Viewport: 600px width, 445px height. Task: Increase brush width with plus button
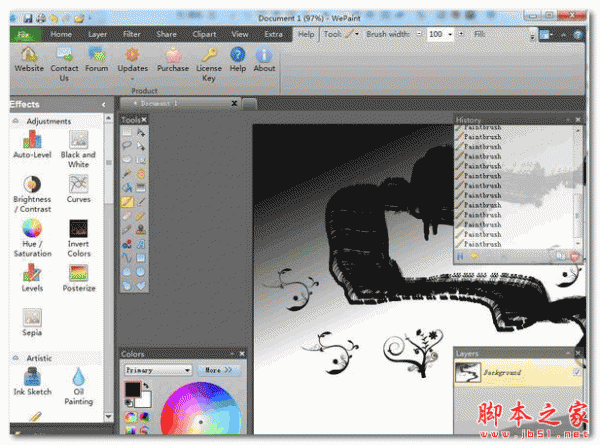461,34
